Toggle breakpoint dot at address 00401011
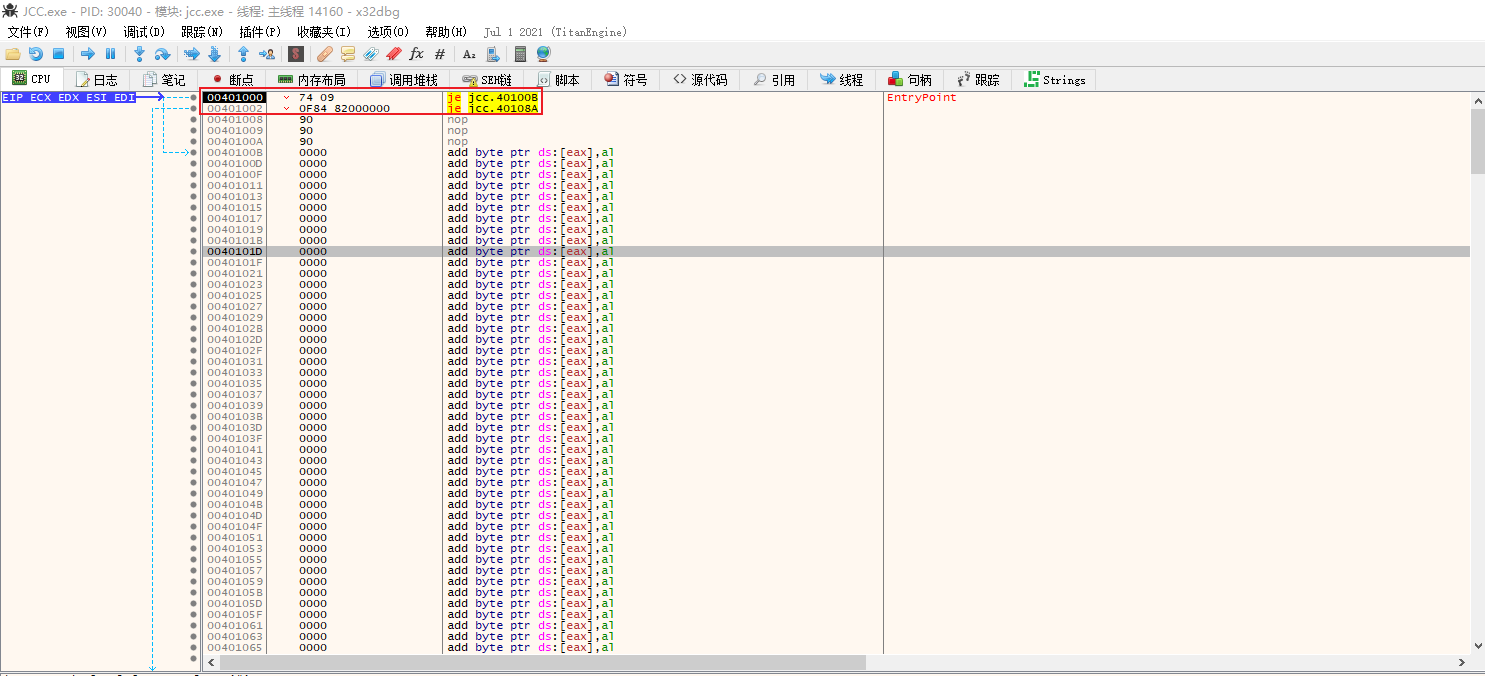The image size is (1485, 676). point(194,185)
